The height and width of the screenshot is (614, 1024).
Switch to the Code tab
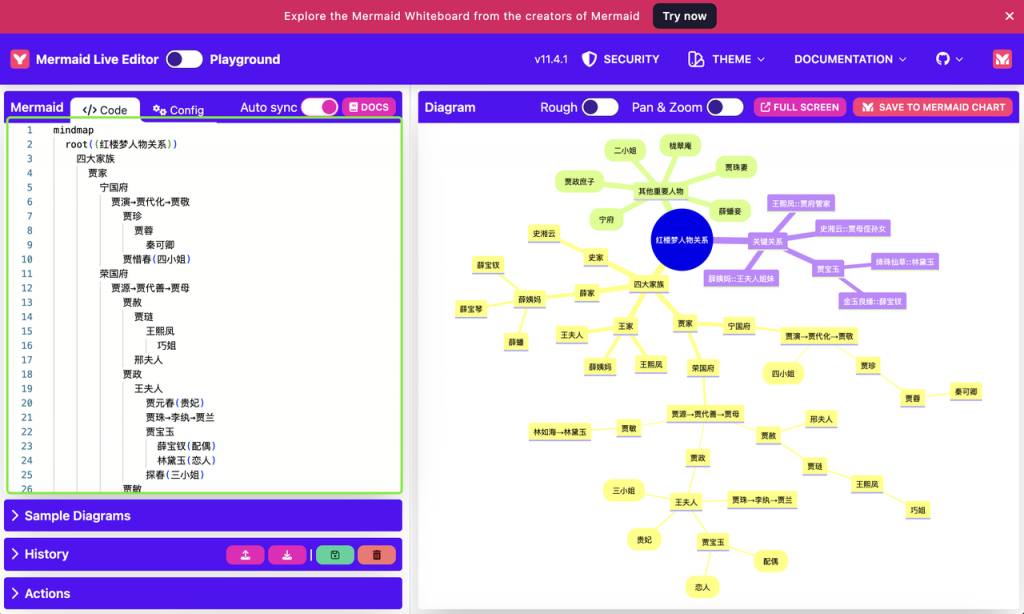105,110
